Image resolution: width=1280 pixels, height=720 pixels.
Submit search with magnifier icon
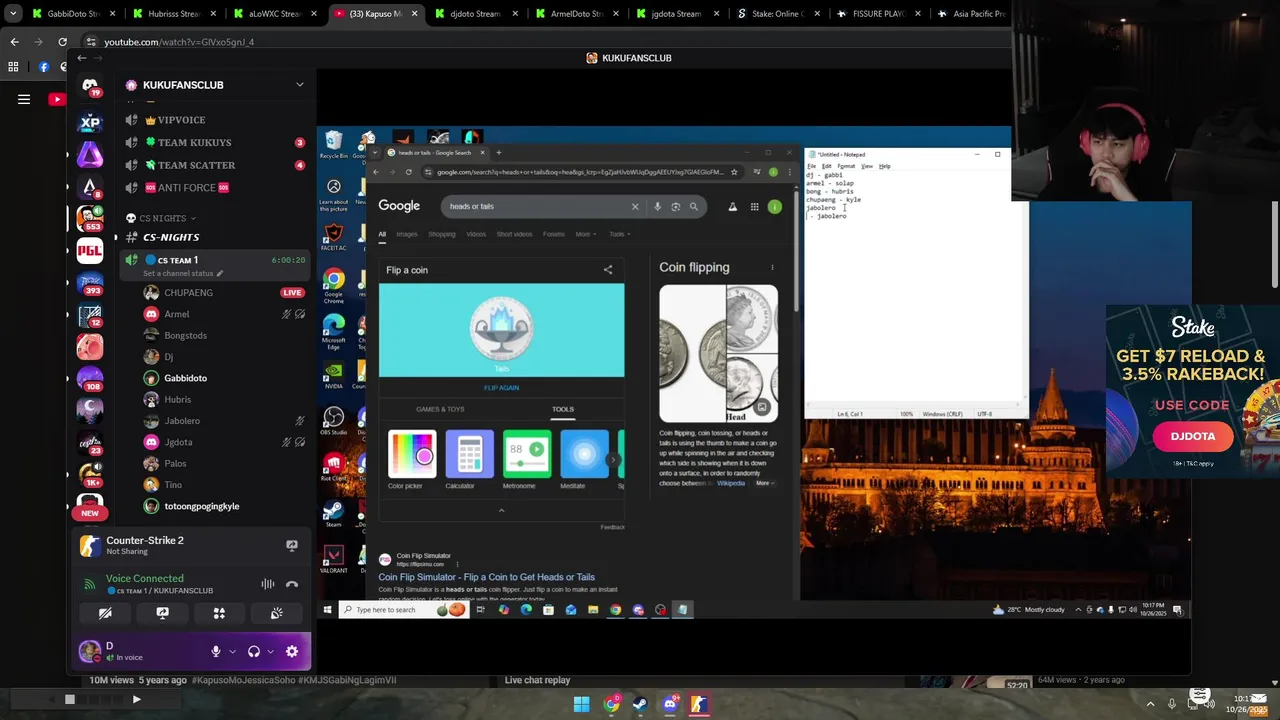pyautogui.click(x=693, y=207)
